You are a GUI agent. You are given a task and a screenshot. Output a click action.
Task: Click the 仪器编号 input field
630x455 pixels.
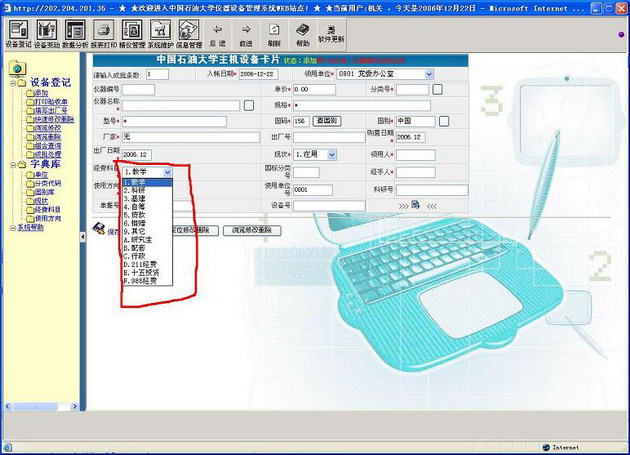coord(138,90)
